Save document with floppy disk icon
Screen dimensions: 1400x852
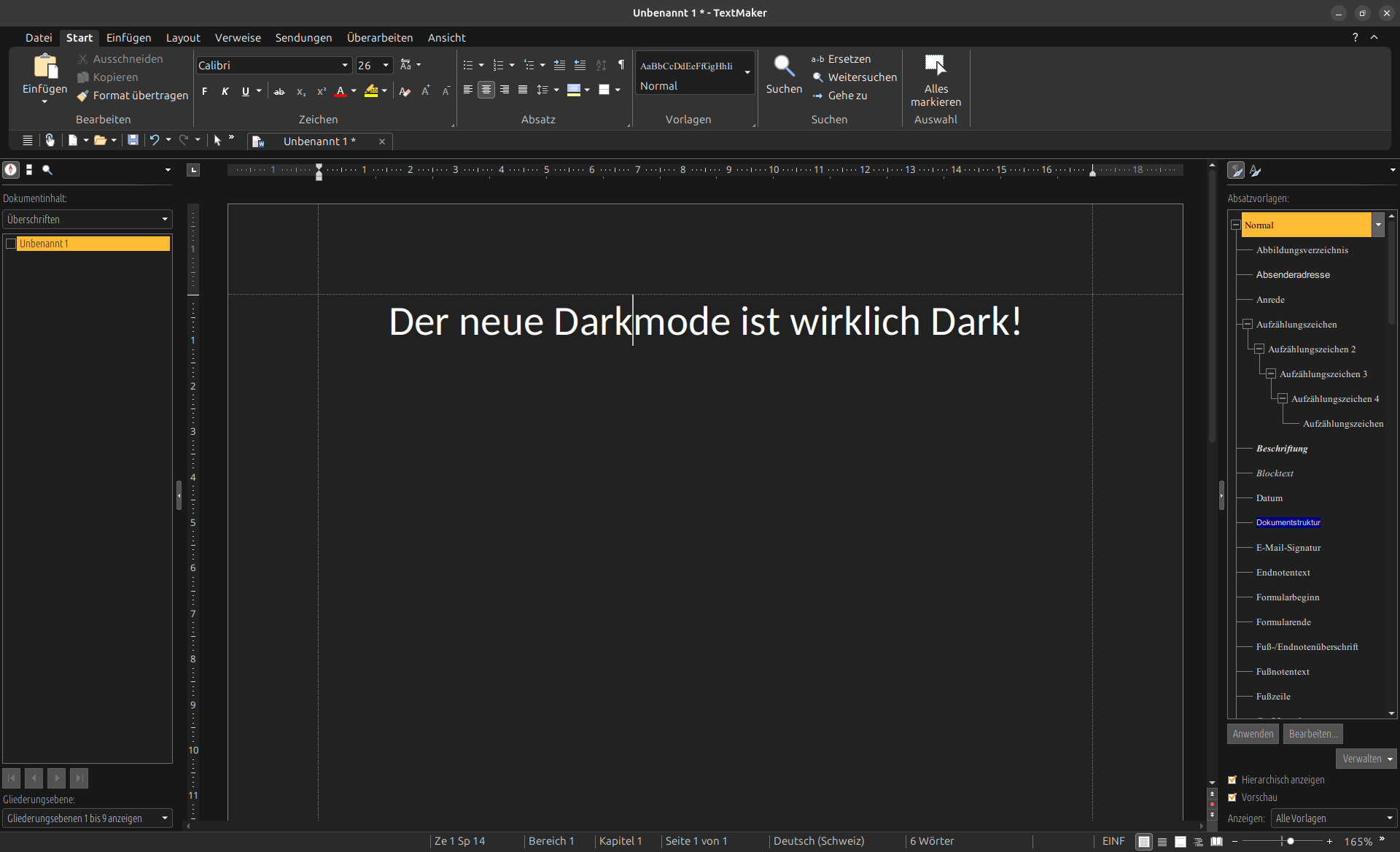(133, 140)
